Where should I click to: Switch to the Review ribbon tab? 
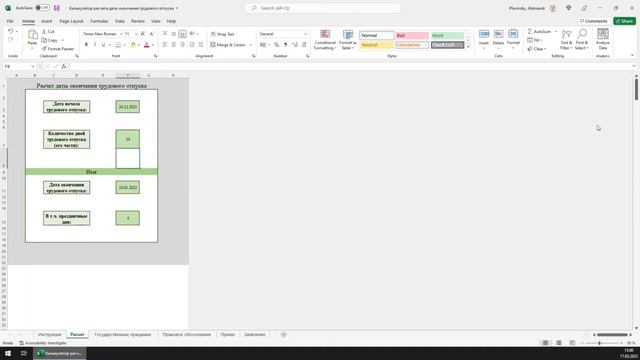coord(138,21)
